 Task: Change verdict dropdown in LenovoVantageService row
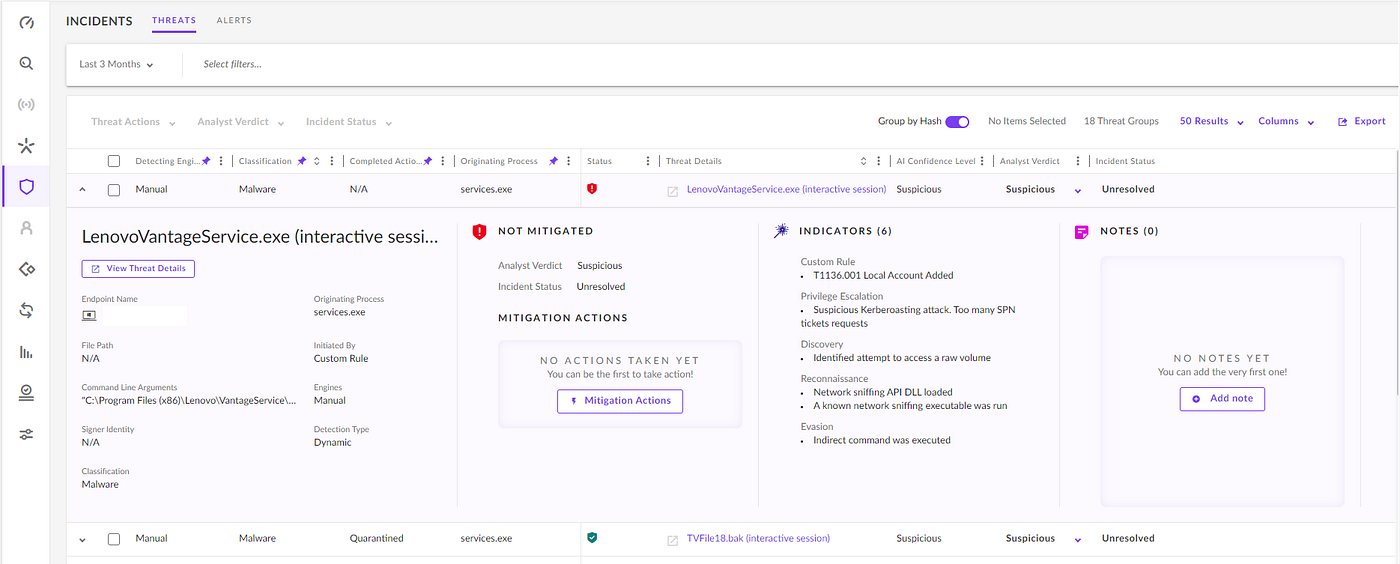coord(1078,190)
